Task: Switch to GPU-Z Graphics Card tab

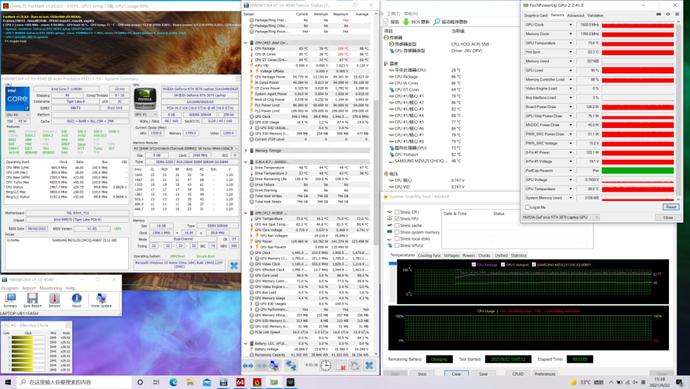Action: (536, 15)
